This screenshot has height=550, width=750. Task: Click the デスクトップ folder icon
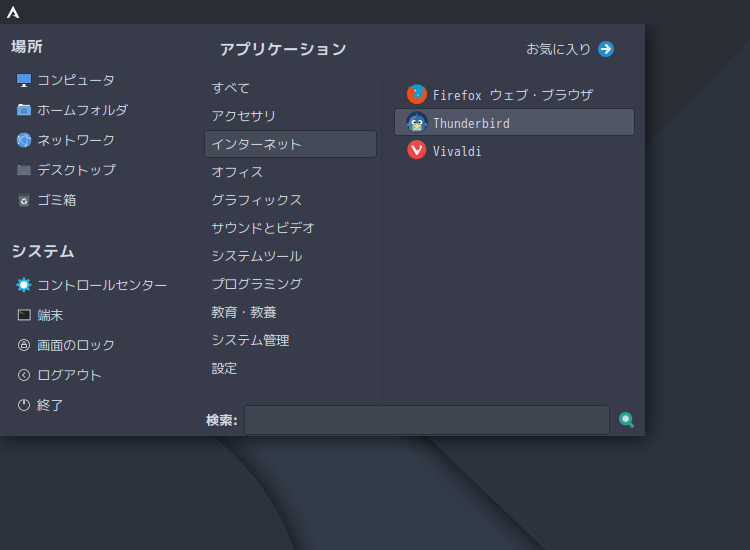(x=24, y=170)
